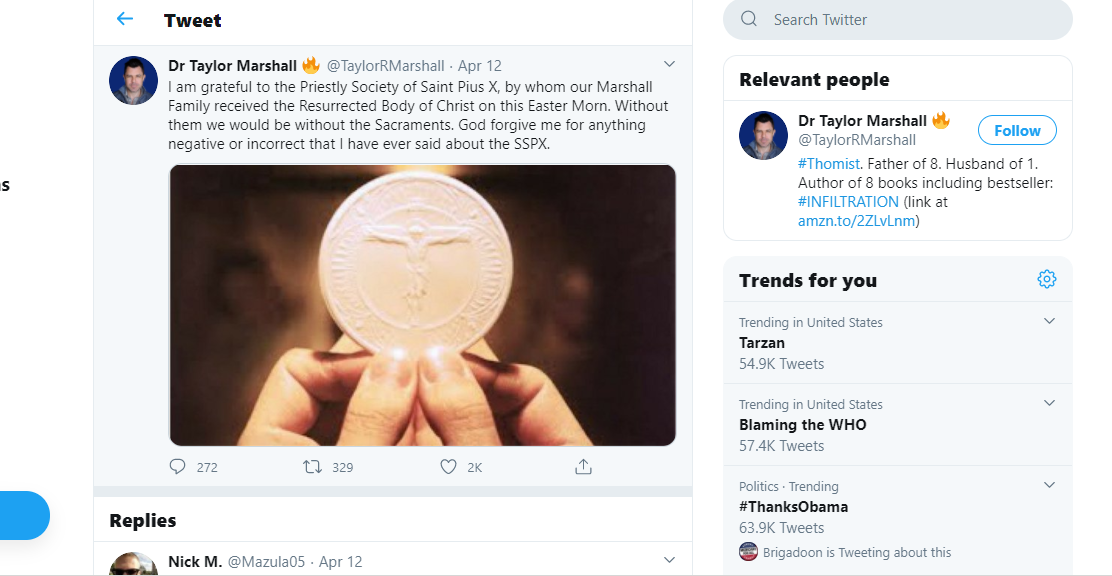Click the search magnifier icon
1112x576 pixels.
tap(749, 19)
